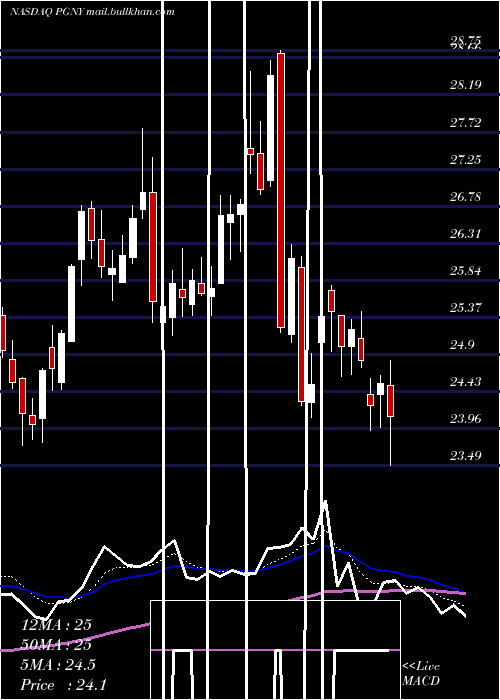This screenshot has height=700, width=500.
Task: Click the 24.43 price axis label
Action: 466,382
